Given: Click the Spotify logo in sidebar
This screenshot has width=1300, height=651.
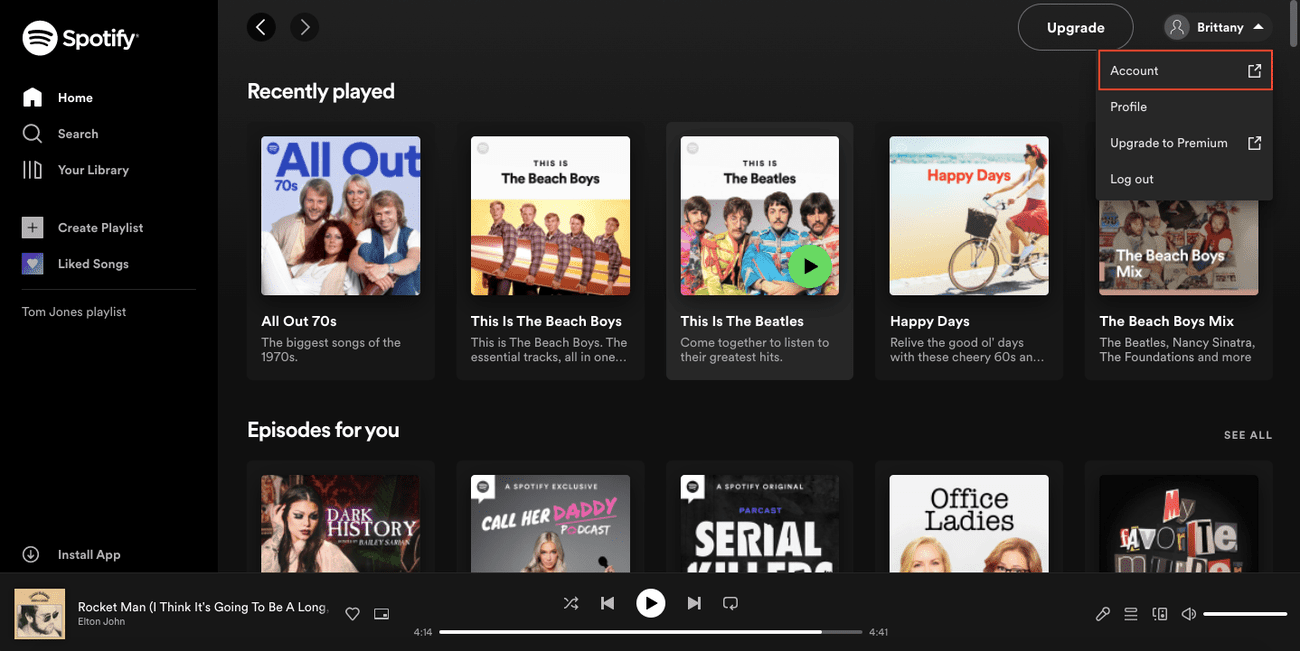Looking at the screenshot, I should coord(80,39).
